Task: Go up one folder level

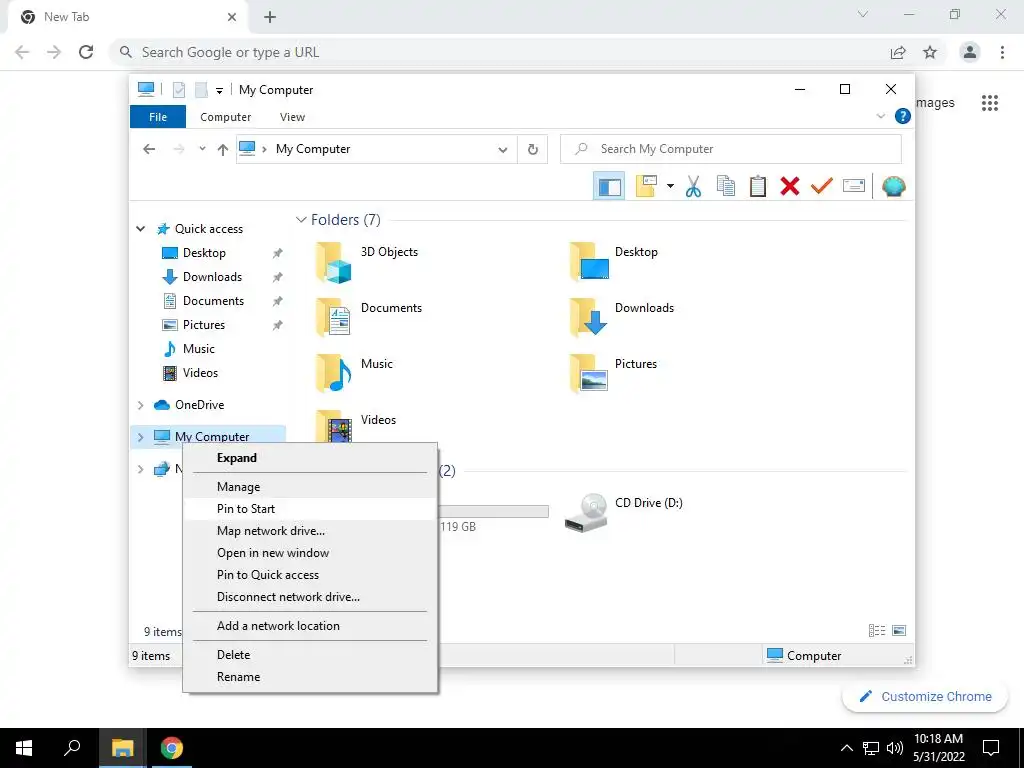Action: [223, 150]
